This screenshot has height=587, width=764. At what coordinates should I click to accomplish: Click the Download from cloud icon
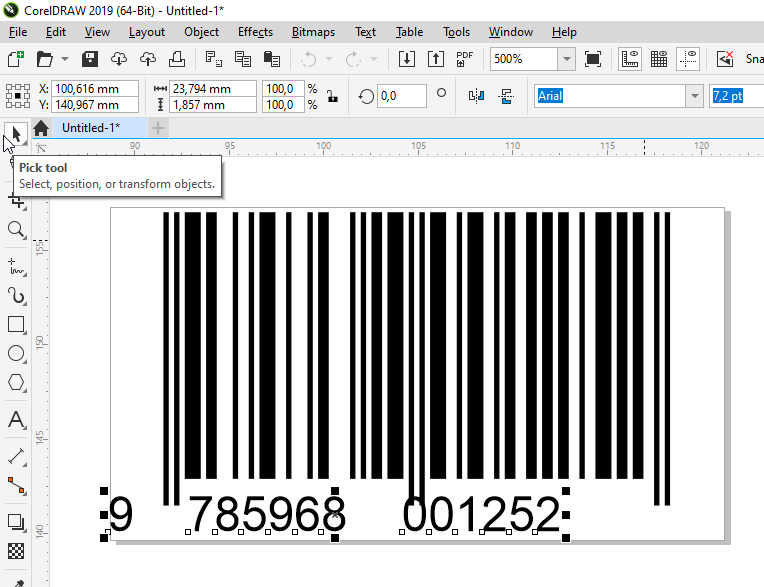[119, 59]
